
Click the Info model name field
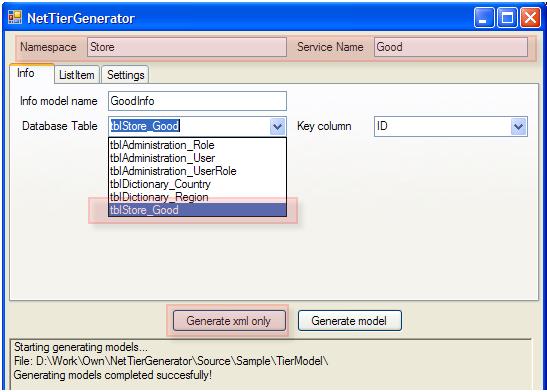click(197, 101)
